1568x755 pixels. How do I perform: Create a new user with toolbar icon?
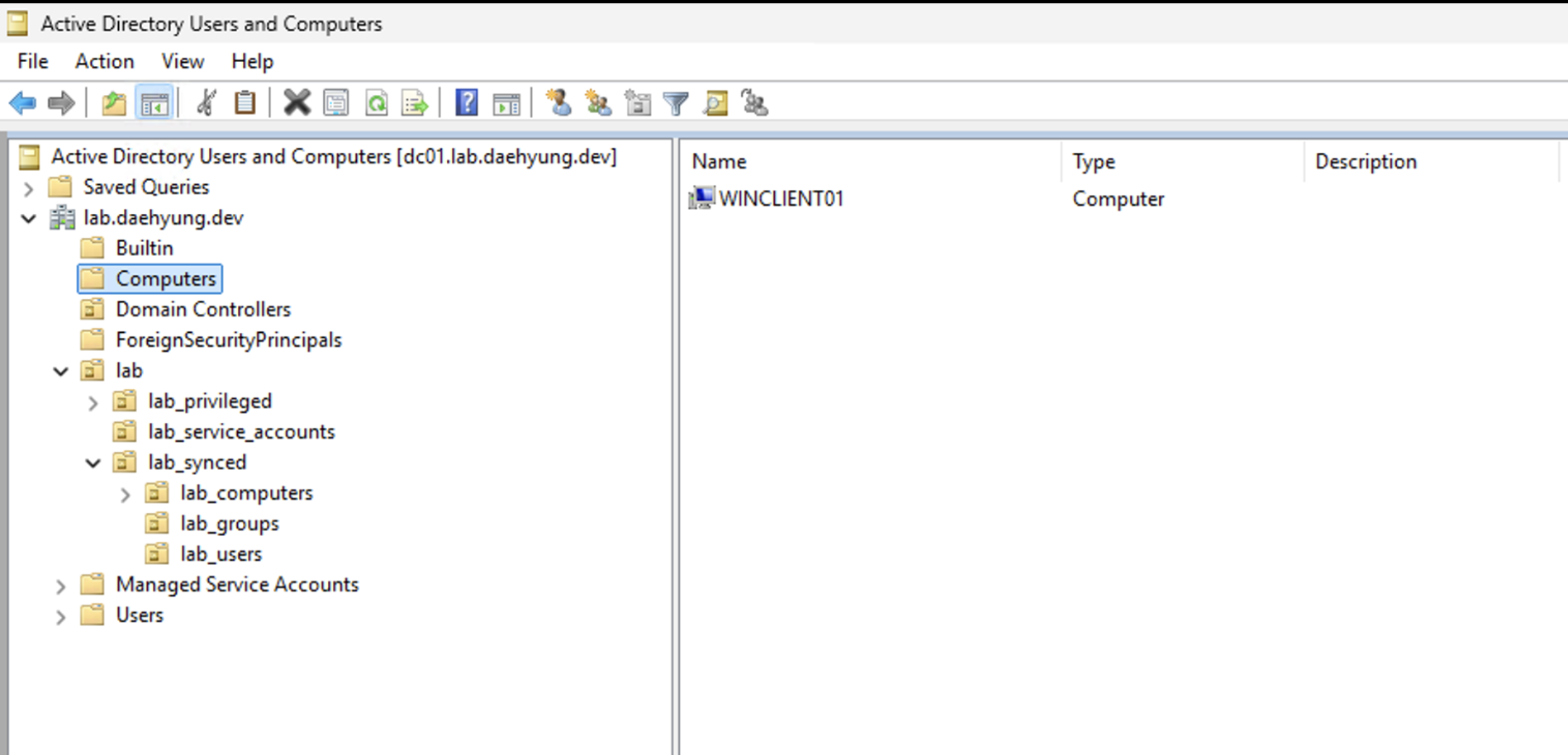pos(558,103)
